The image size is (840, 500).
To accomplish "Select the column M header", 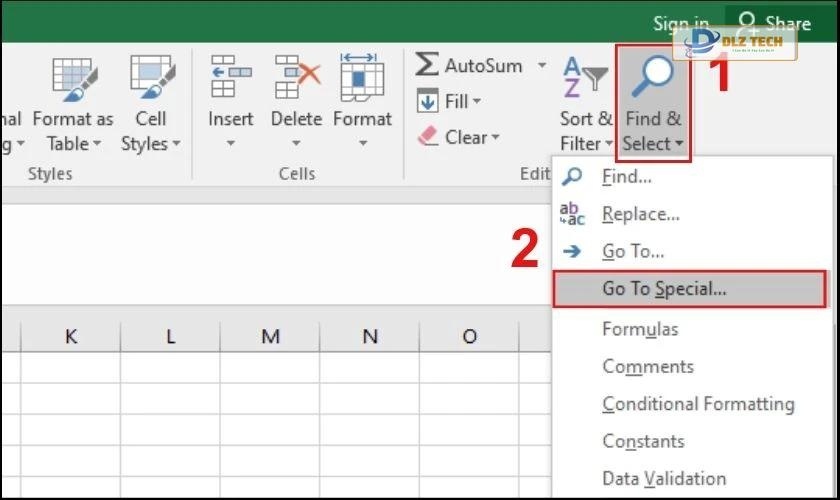I will [x=270, y=337].
